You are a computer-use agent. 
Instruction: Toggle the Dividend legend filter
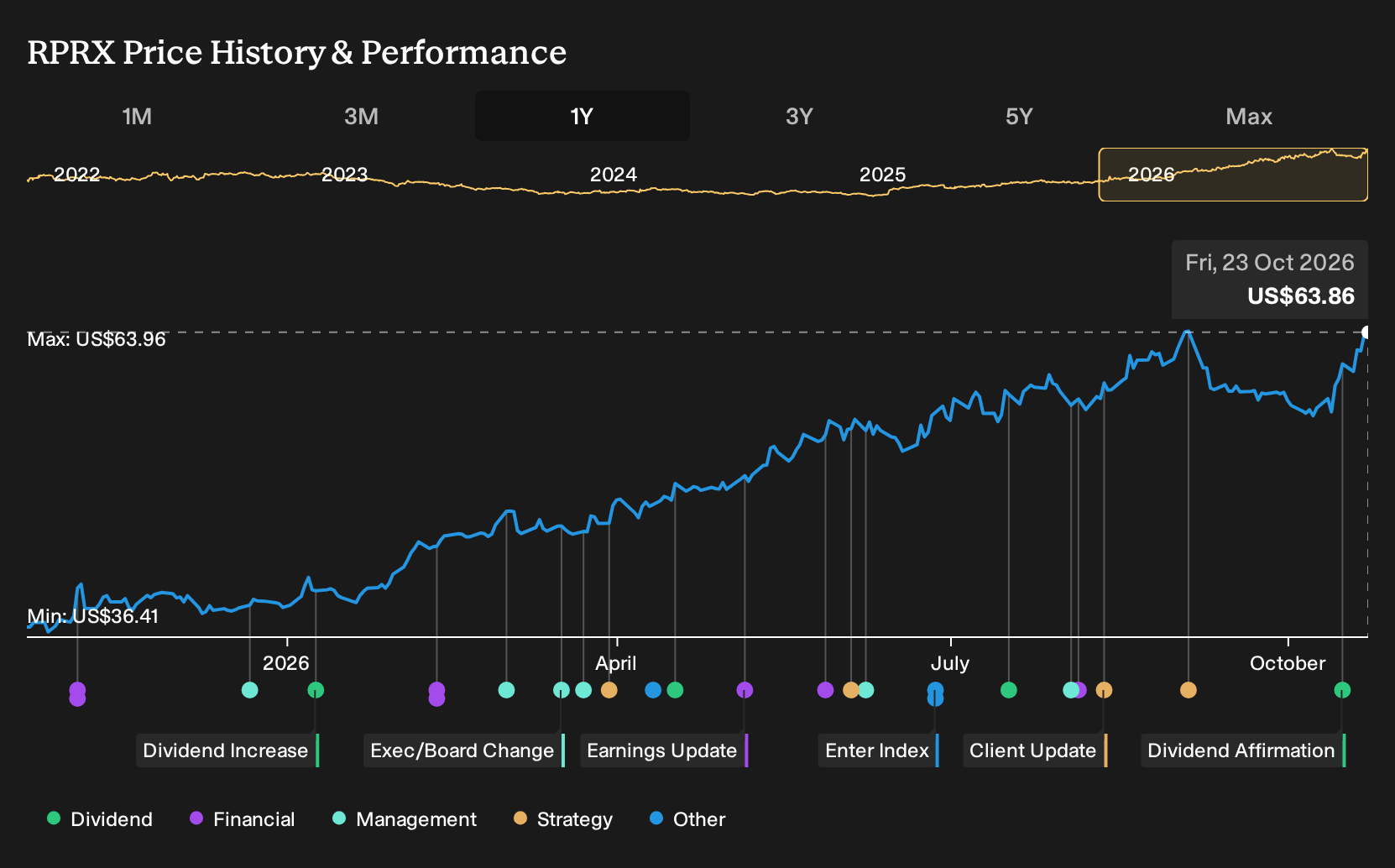pyautogui.click(x=100, y=819)
